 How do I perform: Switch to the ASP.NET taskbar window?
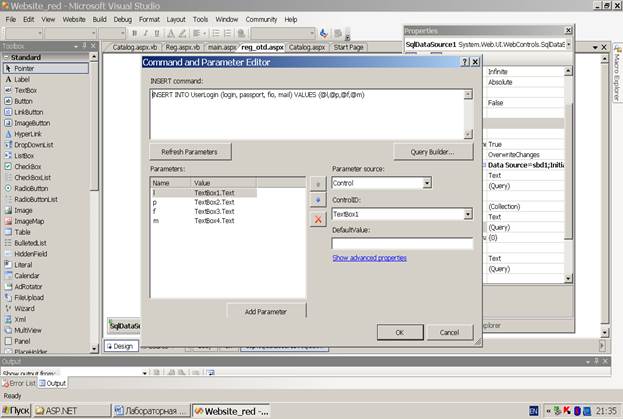click(x=72, y=411)
